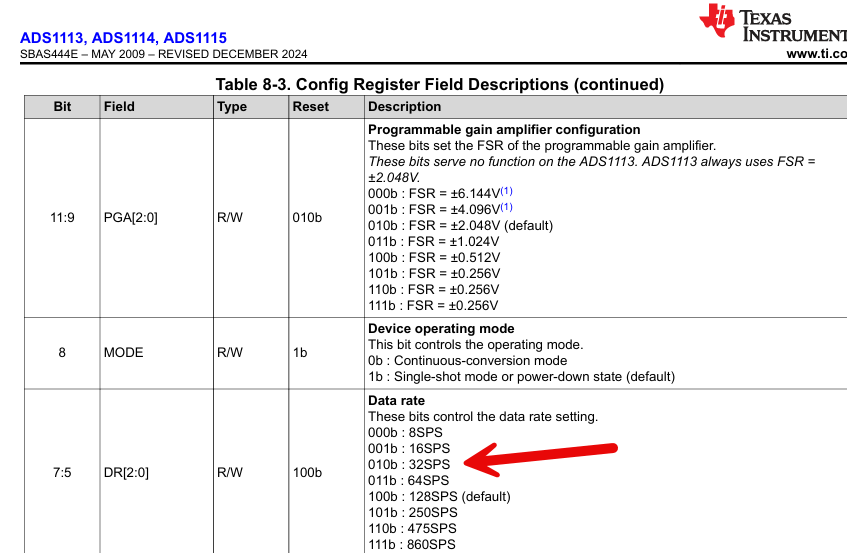The width and height of the screenshot is (847, 553).
Task: Open footnote (1) link after ±4.096V
Action: pyautogui.click(x=506, y=207)
